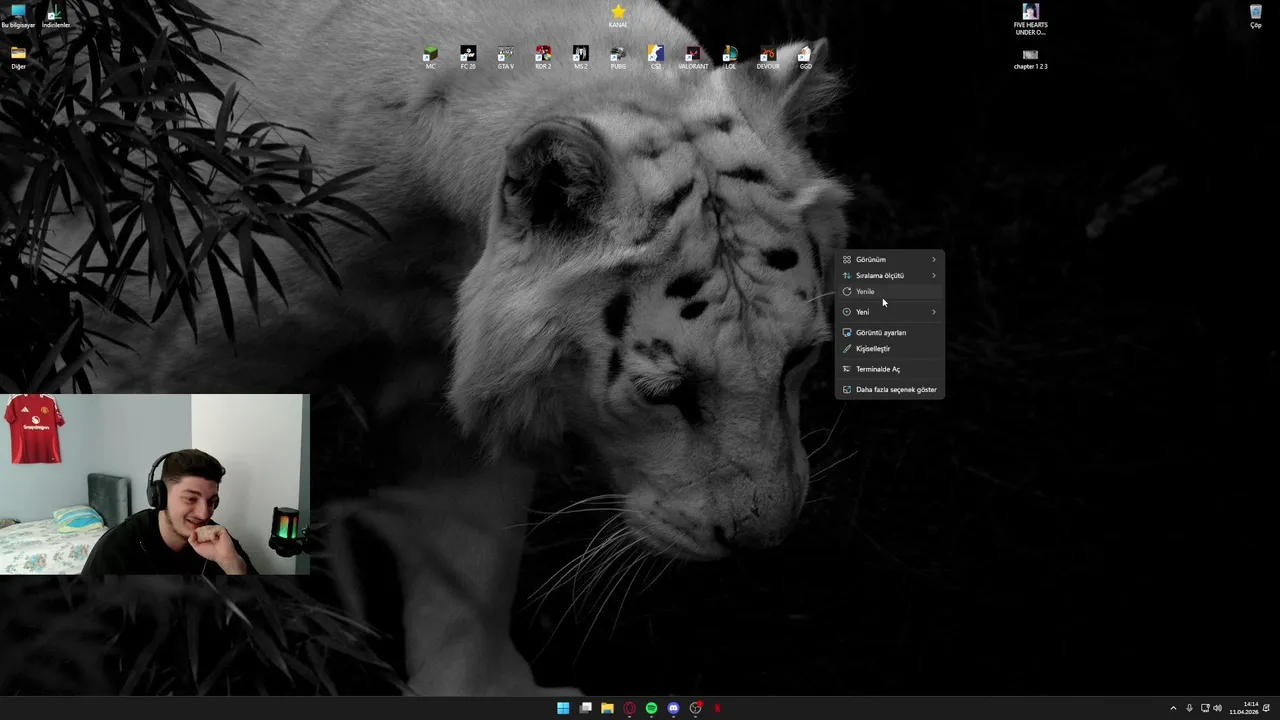Select the MS 2 desktop shortcut
1280x720 pixels.
580,57
